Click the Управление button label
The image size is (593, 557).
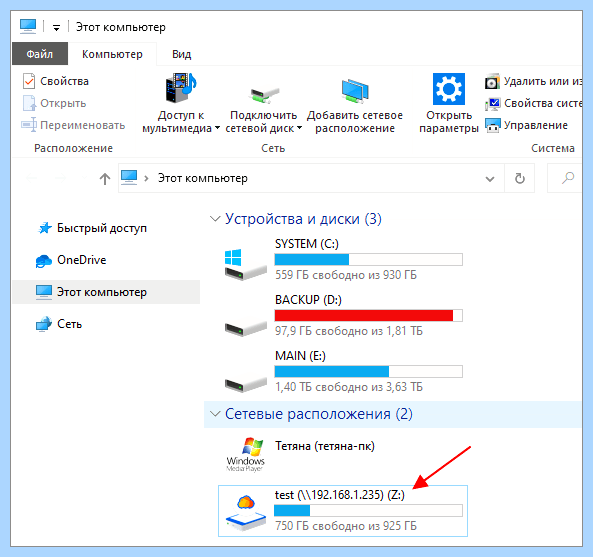536,125
